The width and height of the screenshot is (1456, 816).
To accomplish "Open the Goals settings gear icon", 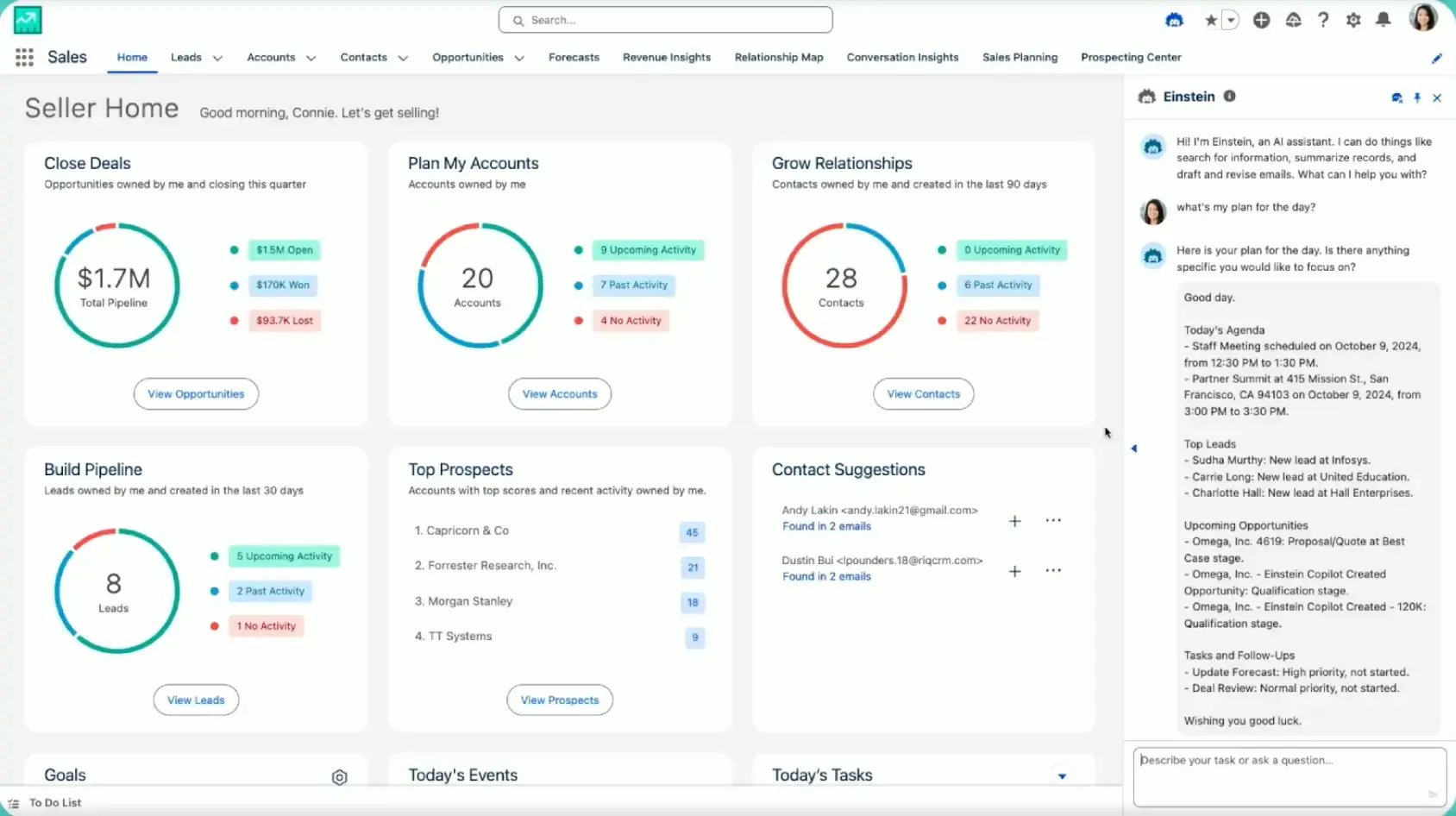I will pos(340,777).
